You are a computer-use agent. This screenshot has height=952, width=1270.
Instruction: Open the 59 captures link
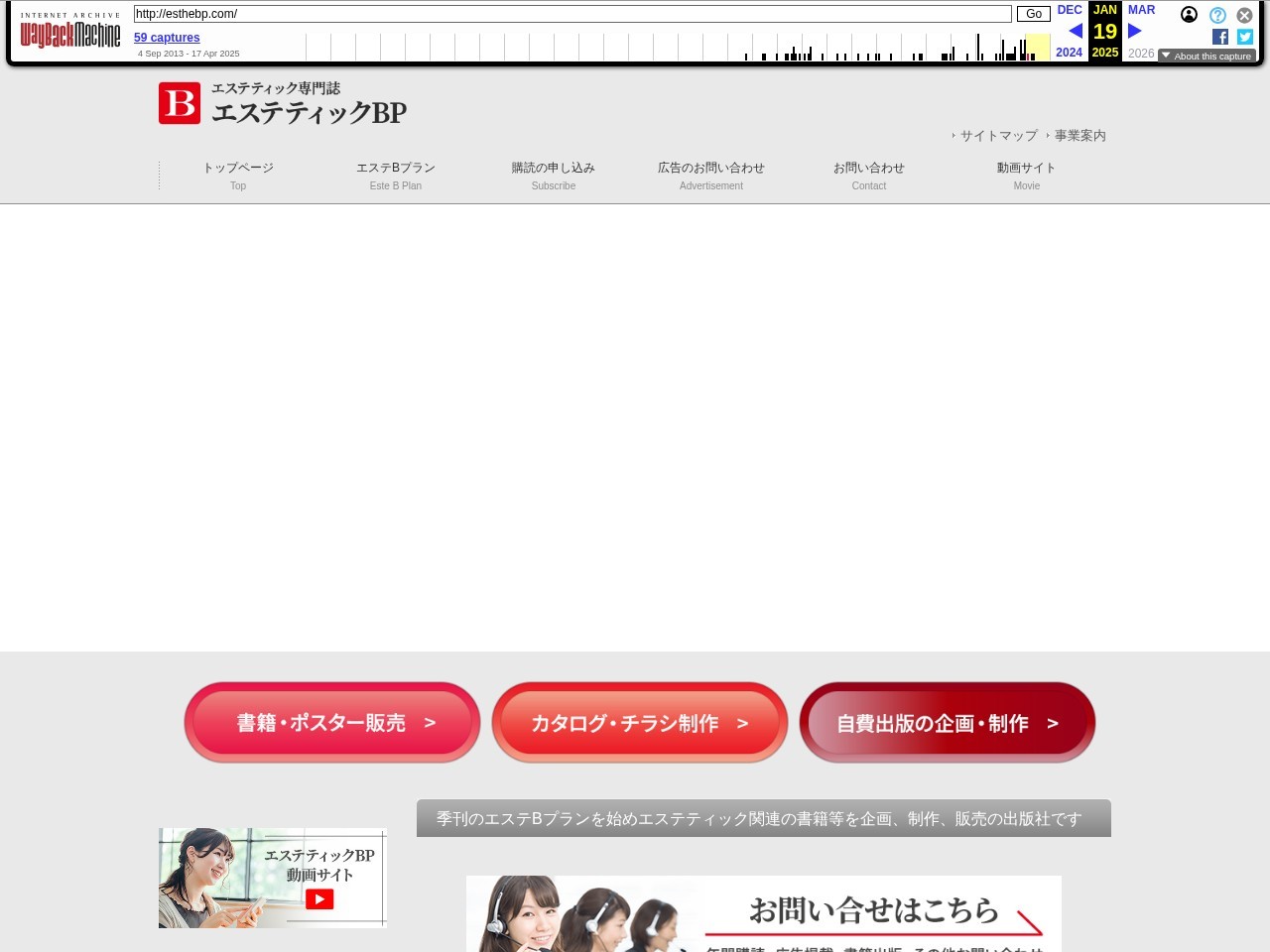click(x=167, y=38)
